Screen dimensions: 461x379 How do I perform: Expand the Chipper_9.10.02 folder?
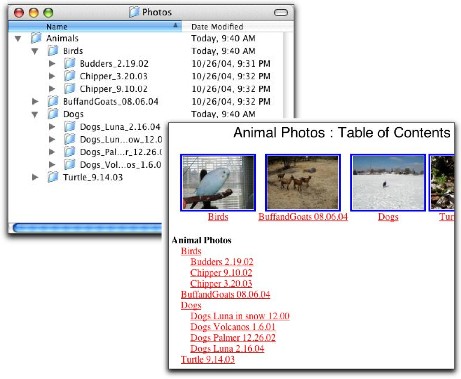(52, 89)
